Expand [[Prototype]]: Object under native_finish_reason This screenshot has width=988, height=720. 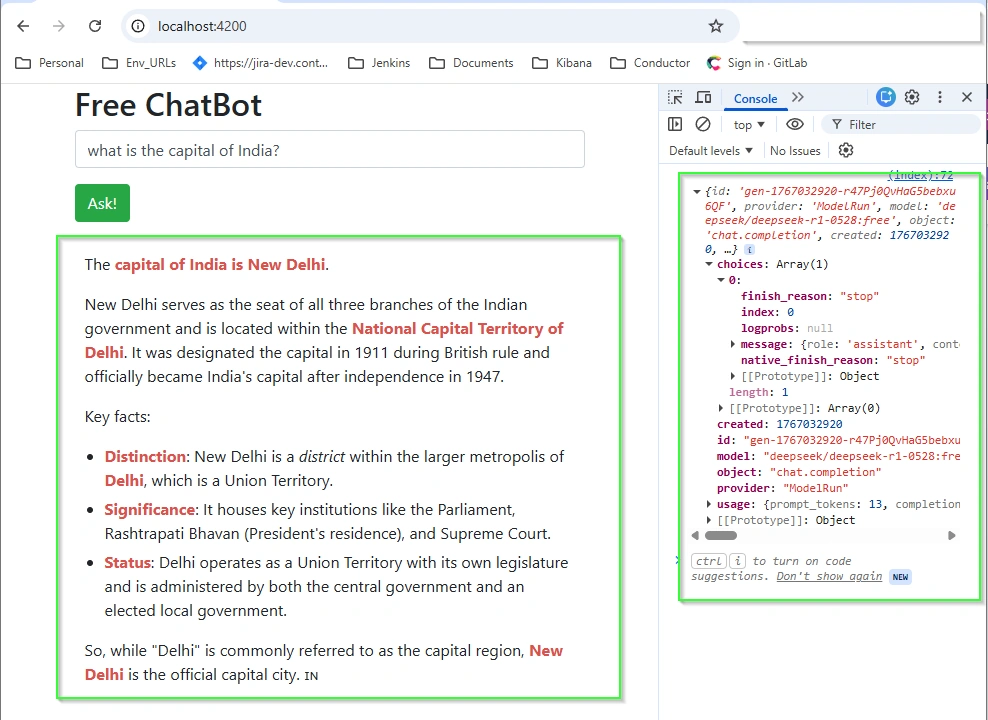point(733,376)
